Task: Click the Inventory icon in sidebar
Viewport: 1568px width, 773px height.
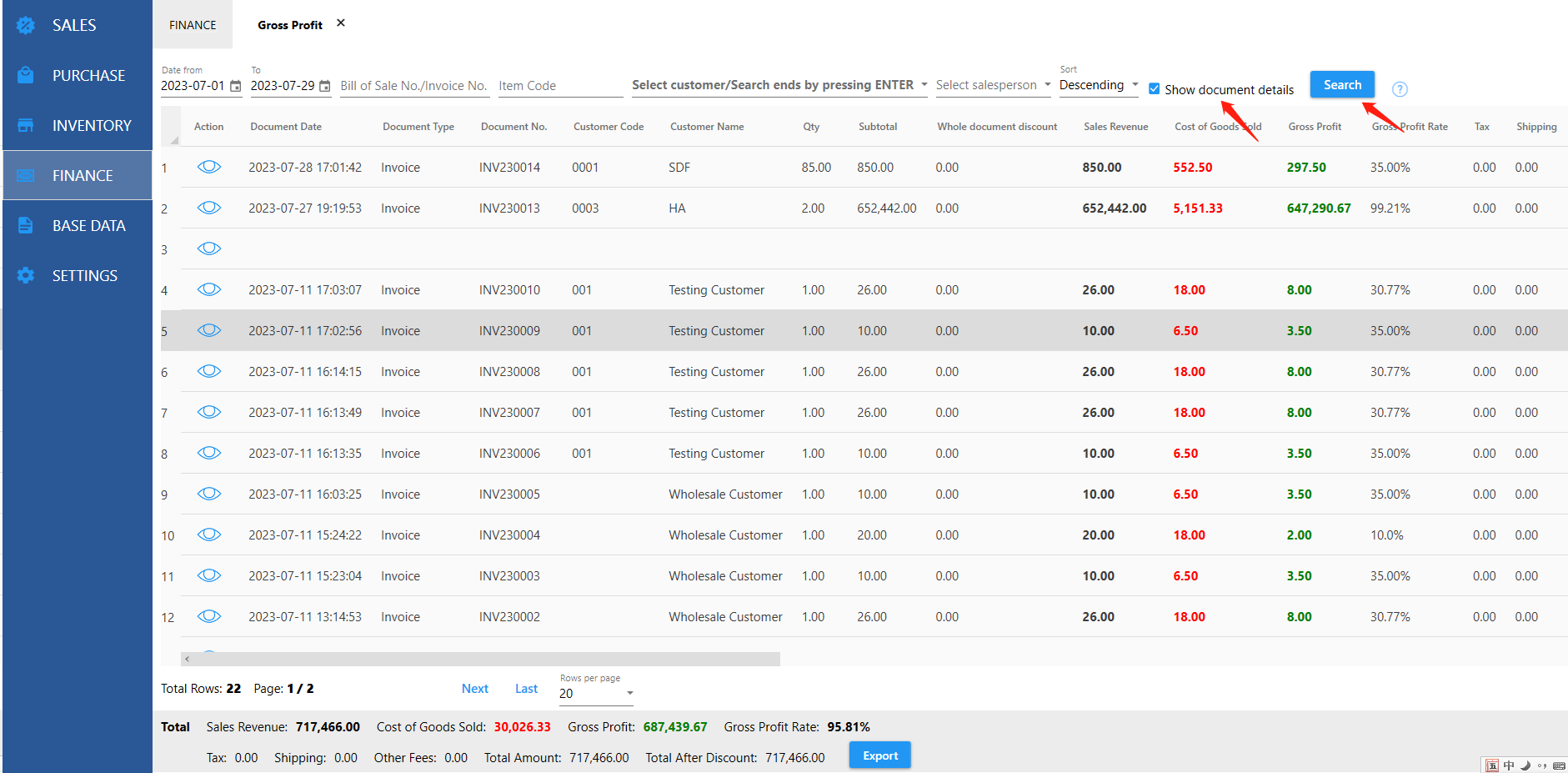Action: pos(26,125)
